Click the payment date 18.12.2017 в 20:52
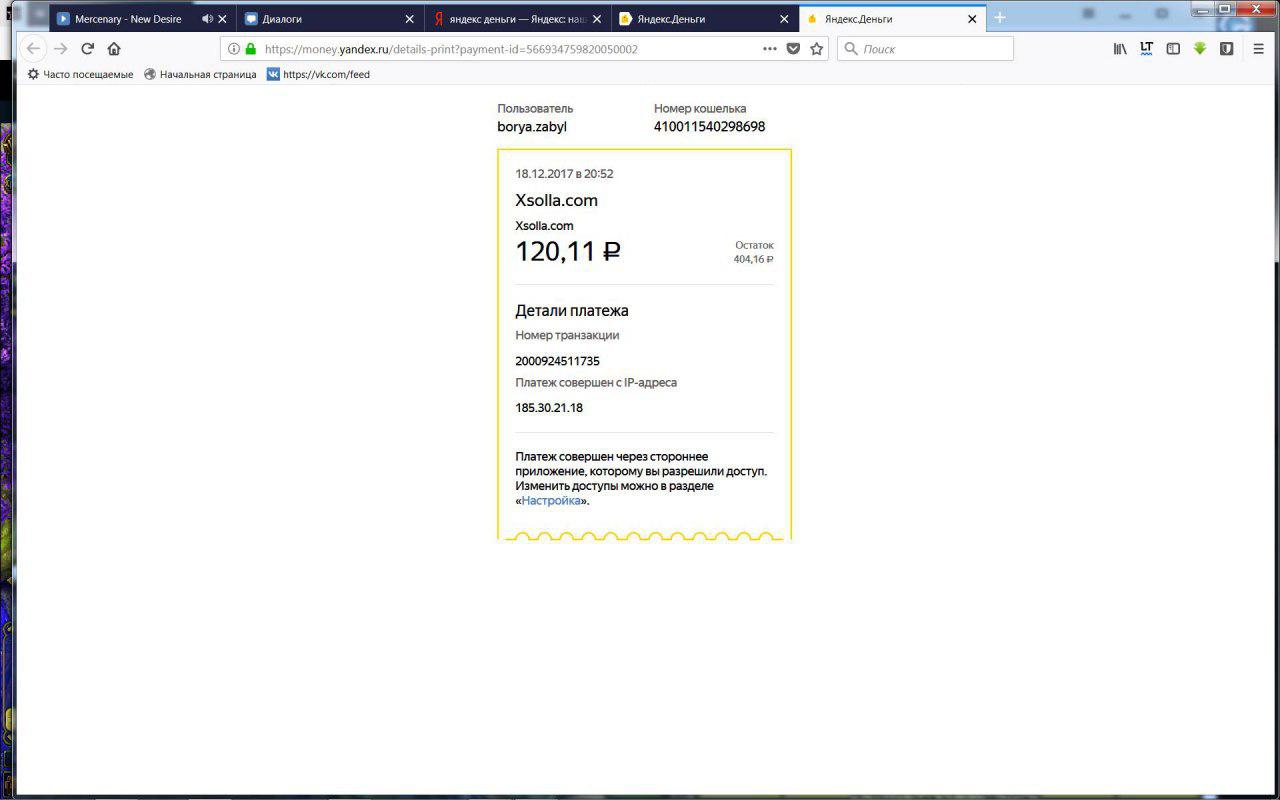This screenshot has height=800, width=1280. (x=564, y=174)
